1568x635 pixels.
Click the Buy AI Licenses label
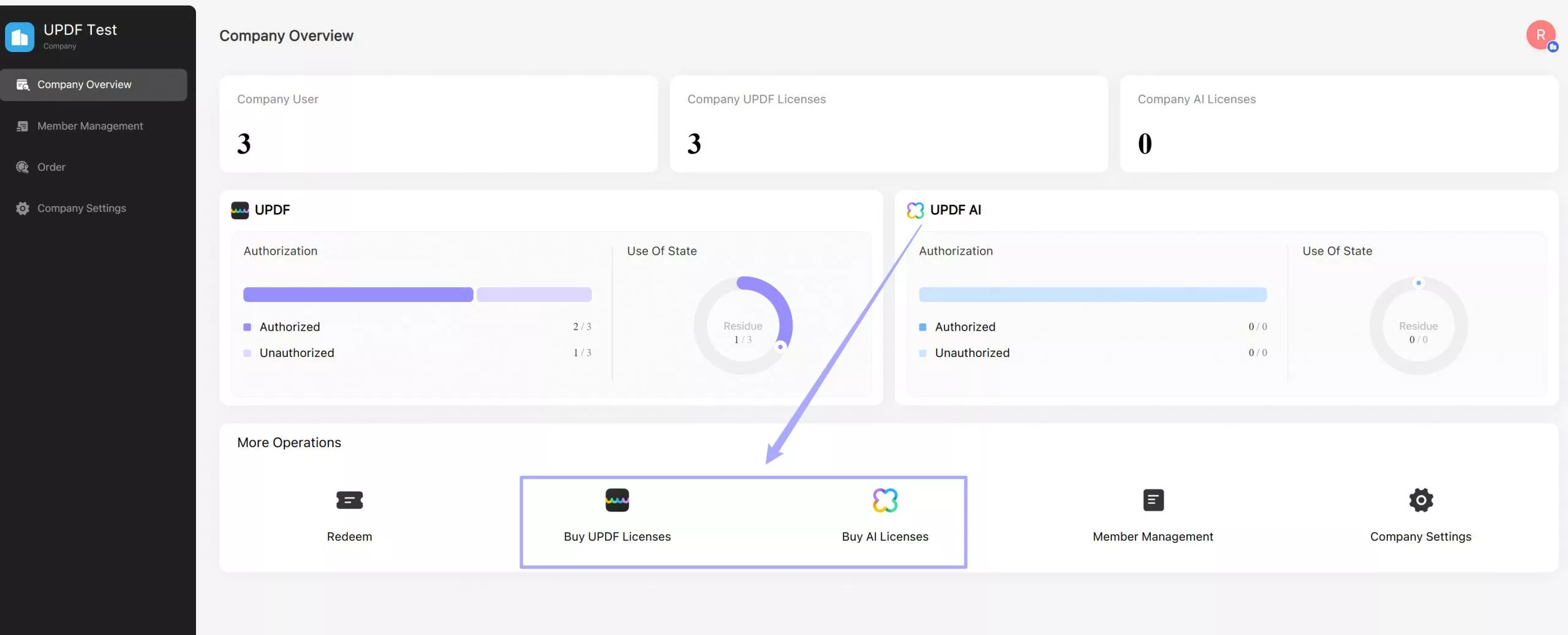coord(885,536)
